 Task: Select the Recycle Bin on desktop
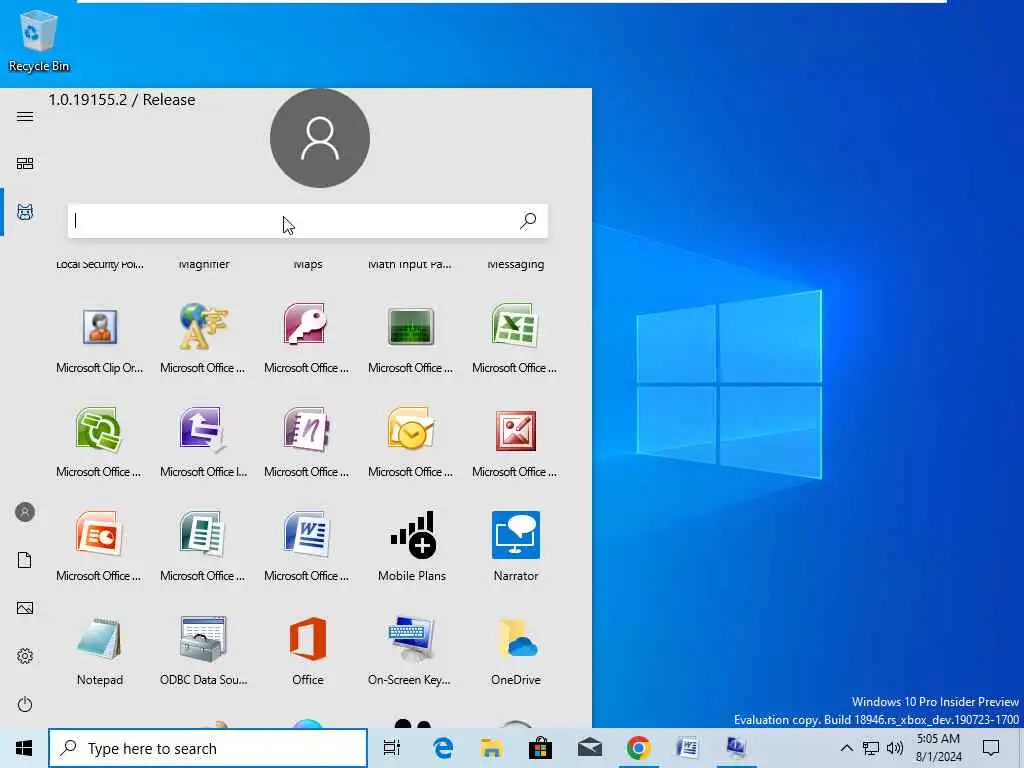click(x=39, y=41)
